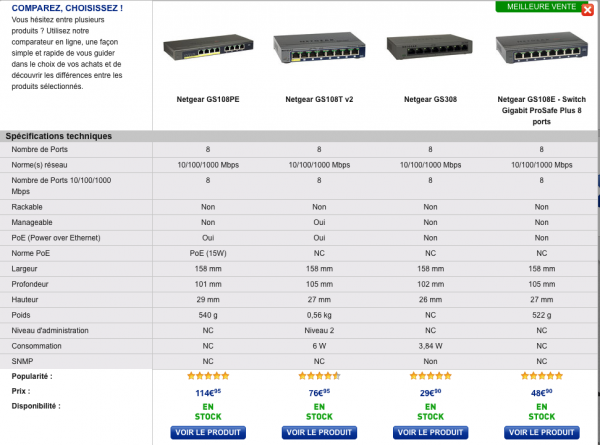600x445 pixels.
Task: Collapse the Spécifications techniques section header
Action: tap(58, 136)
